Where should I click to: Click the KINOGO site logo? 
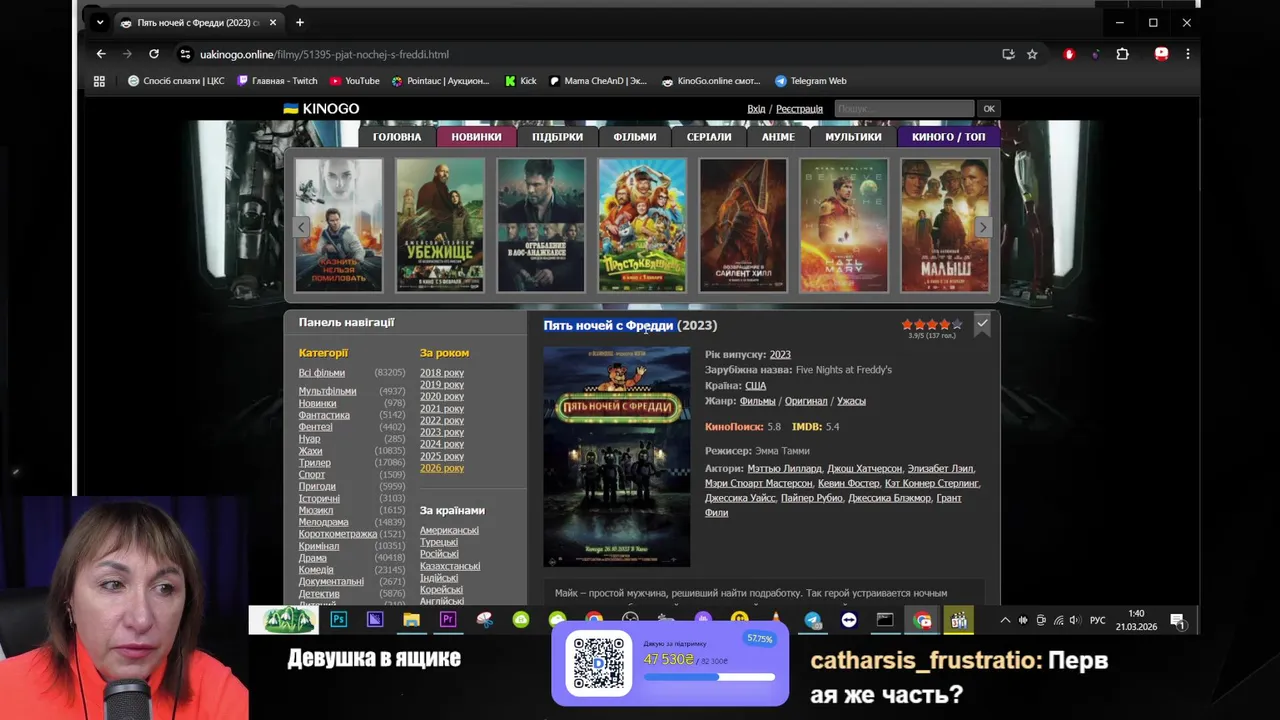(x=321, y=109)
